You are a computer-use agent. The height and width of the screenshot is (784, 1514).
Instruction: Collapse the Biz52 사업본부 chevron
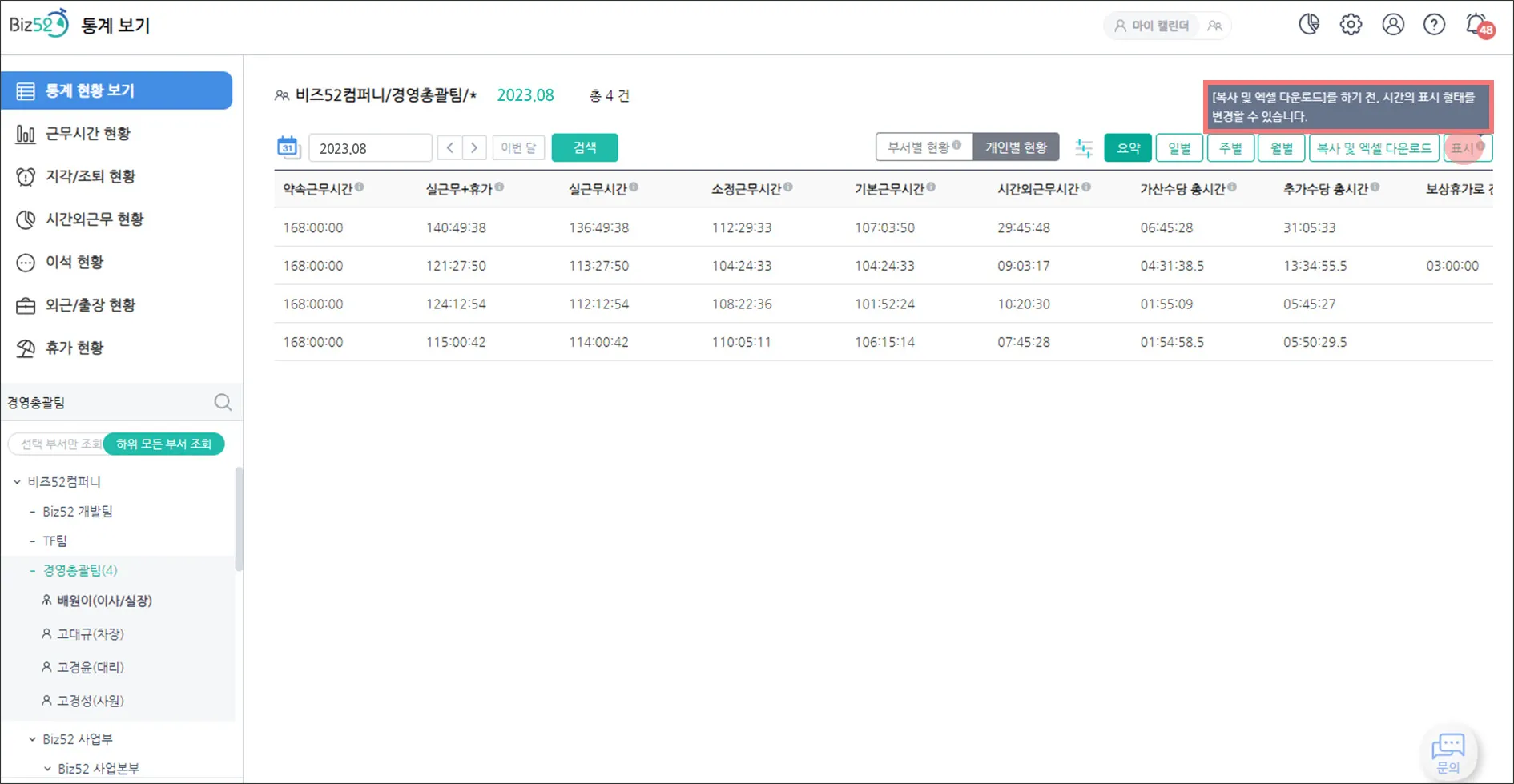(47, 769)
